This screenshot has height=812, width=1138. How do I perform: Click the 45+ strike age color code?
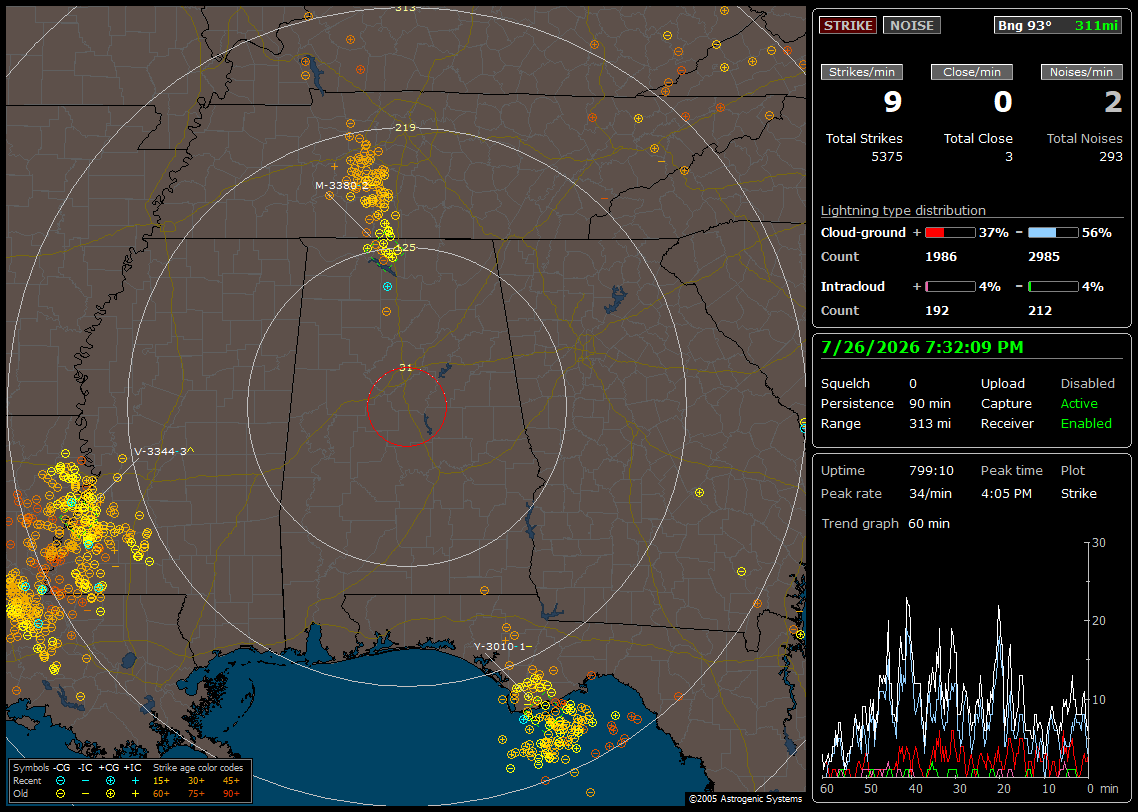pos(231,781)
